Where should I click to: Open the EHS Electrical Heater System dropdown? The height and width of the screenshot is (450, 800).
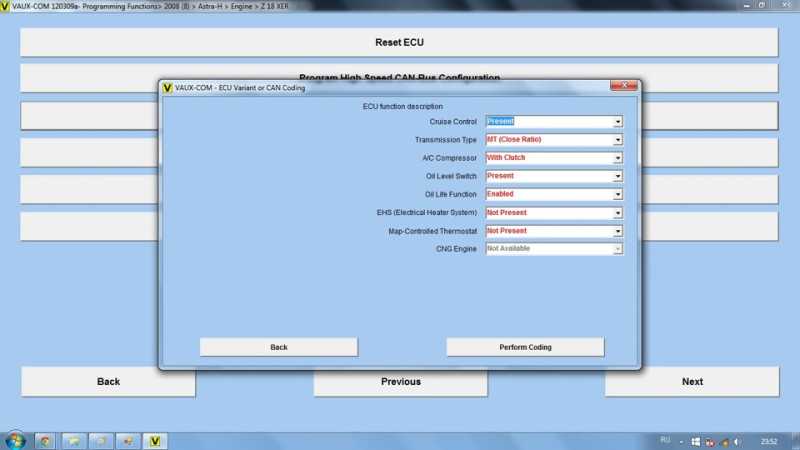coord(617,213)
